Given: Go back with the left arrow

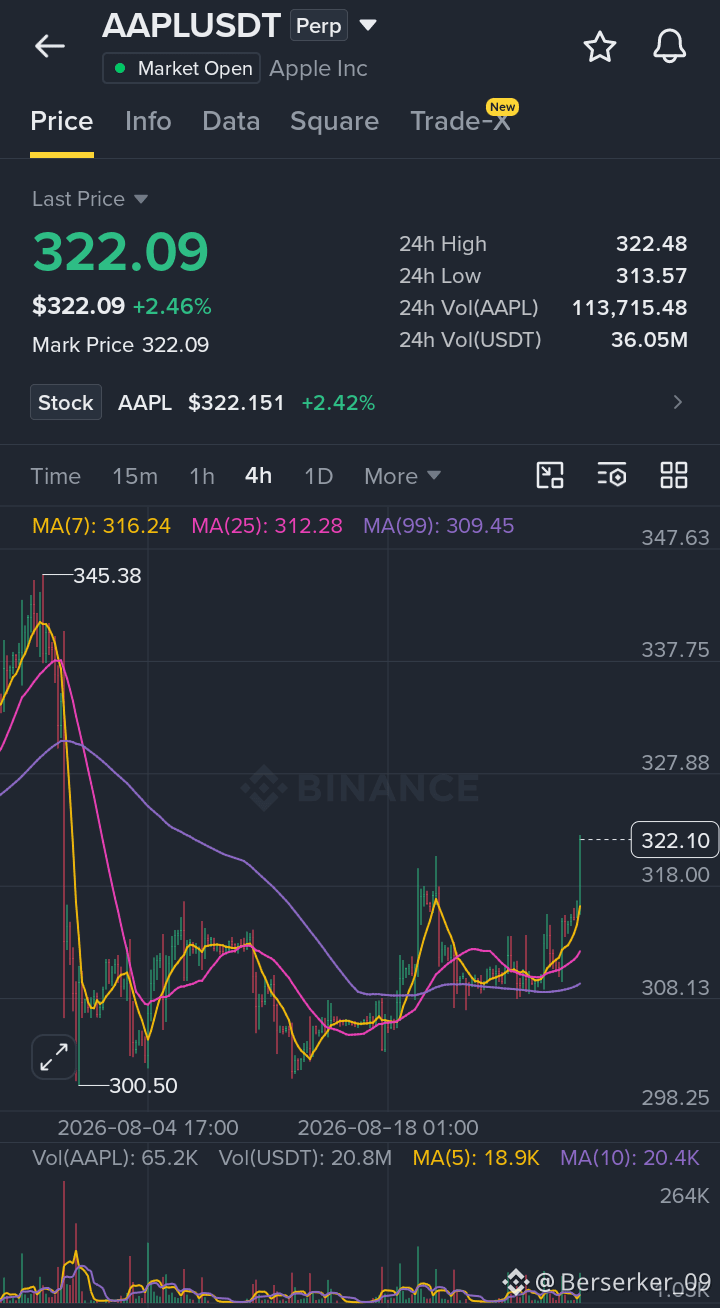Looking at the screenshot, I should click(x=49, y=46).
